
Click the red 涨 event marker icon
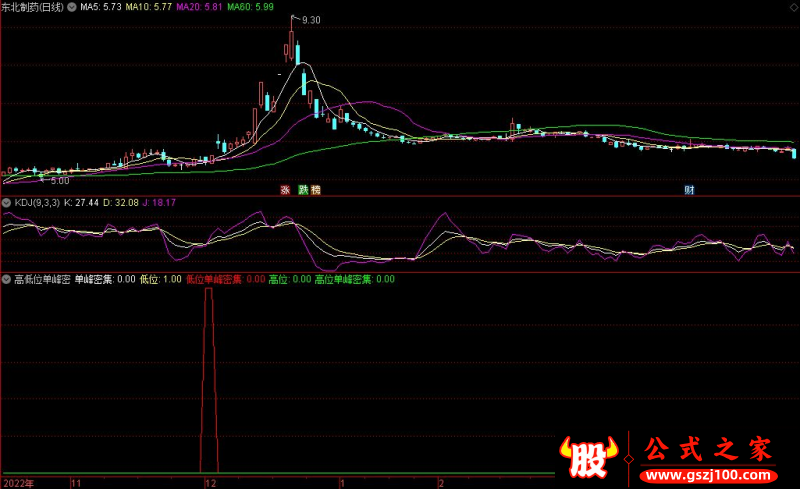click(x=285, y=190)
